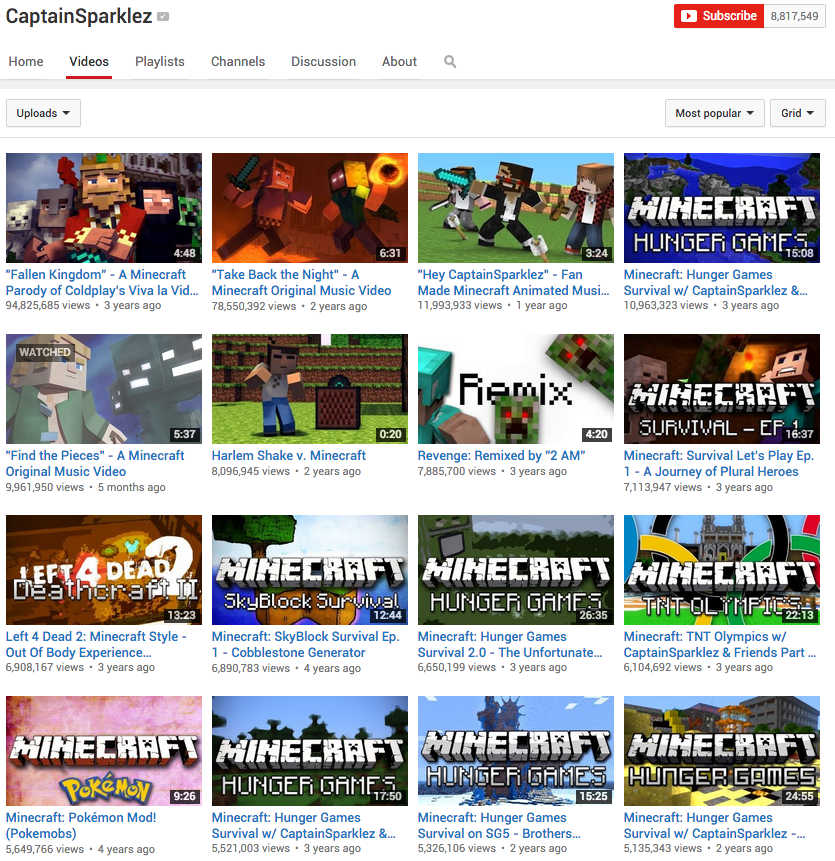
Task: Open the Most popular sort dropdown
Action: 714,113
